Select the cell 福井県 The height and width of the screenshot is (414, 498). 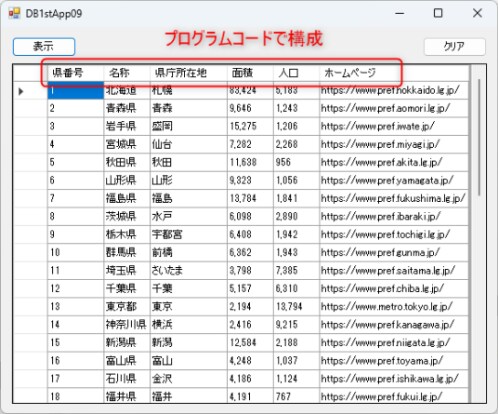127,396
